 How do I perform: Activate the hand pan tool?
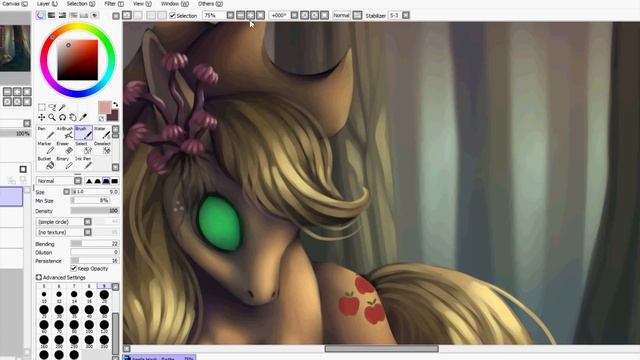pos(73,118)
